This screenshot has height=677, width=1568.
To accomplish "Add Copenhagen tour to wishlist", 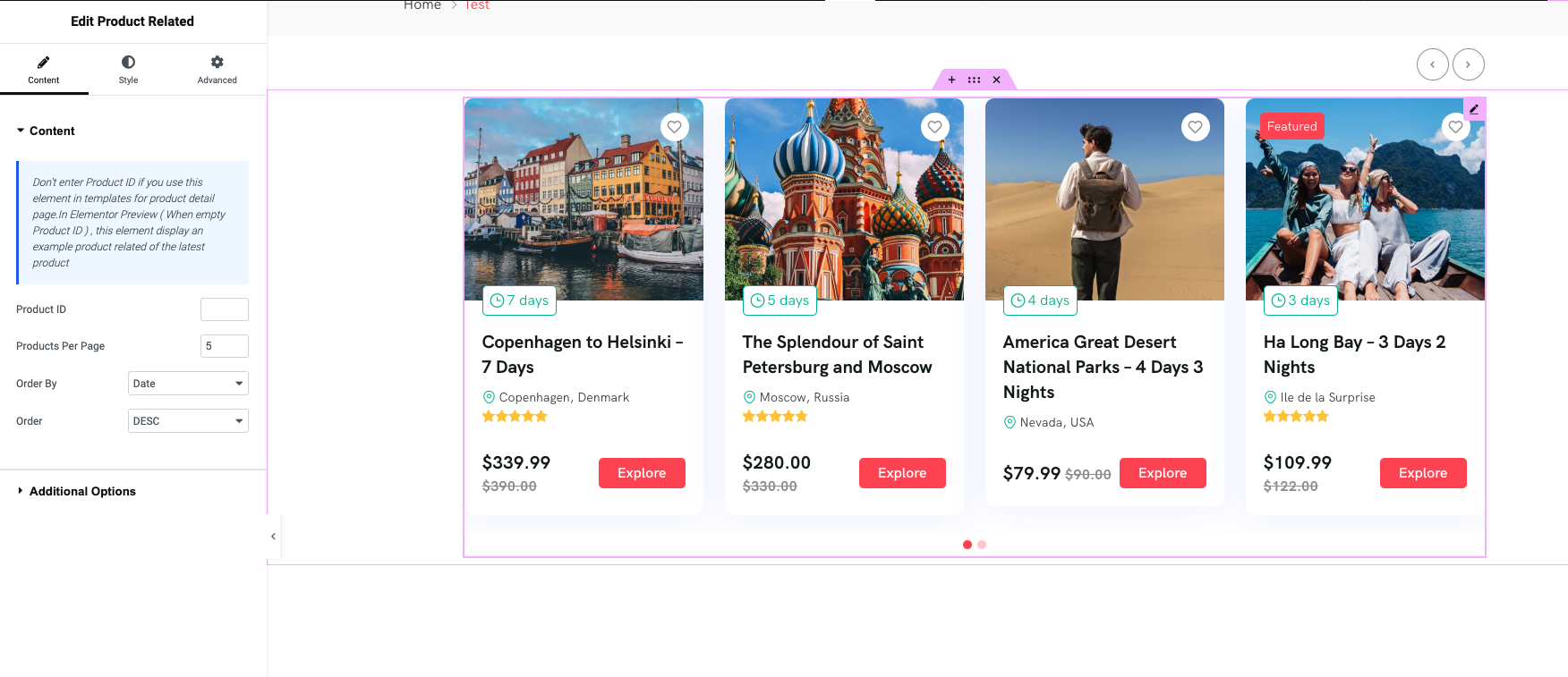I will (675, 127).
